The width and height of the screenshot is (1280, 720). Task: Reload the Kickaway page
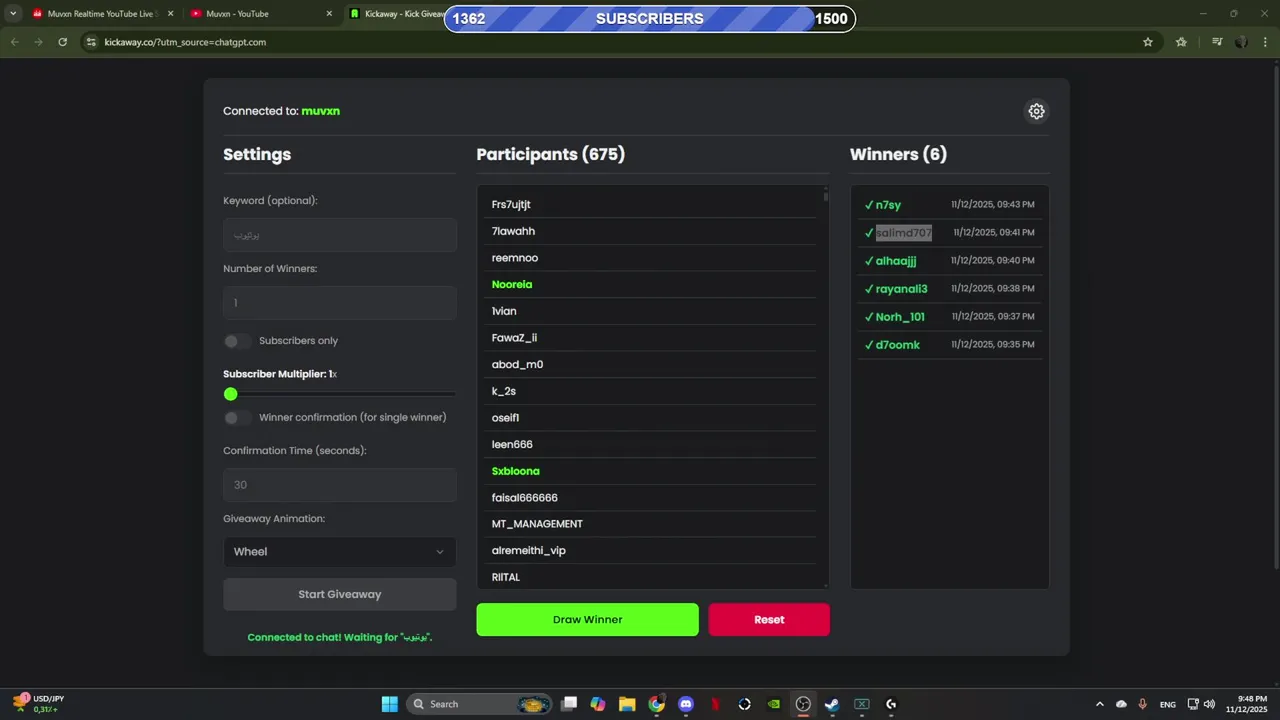pos(63,42)
